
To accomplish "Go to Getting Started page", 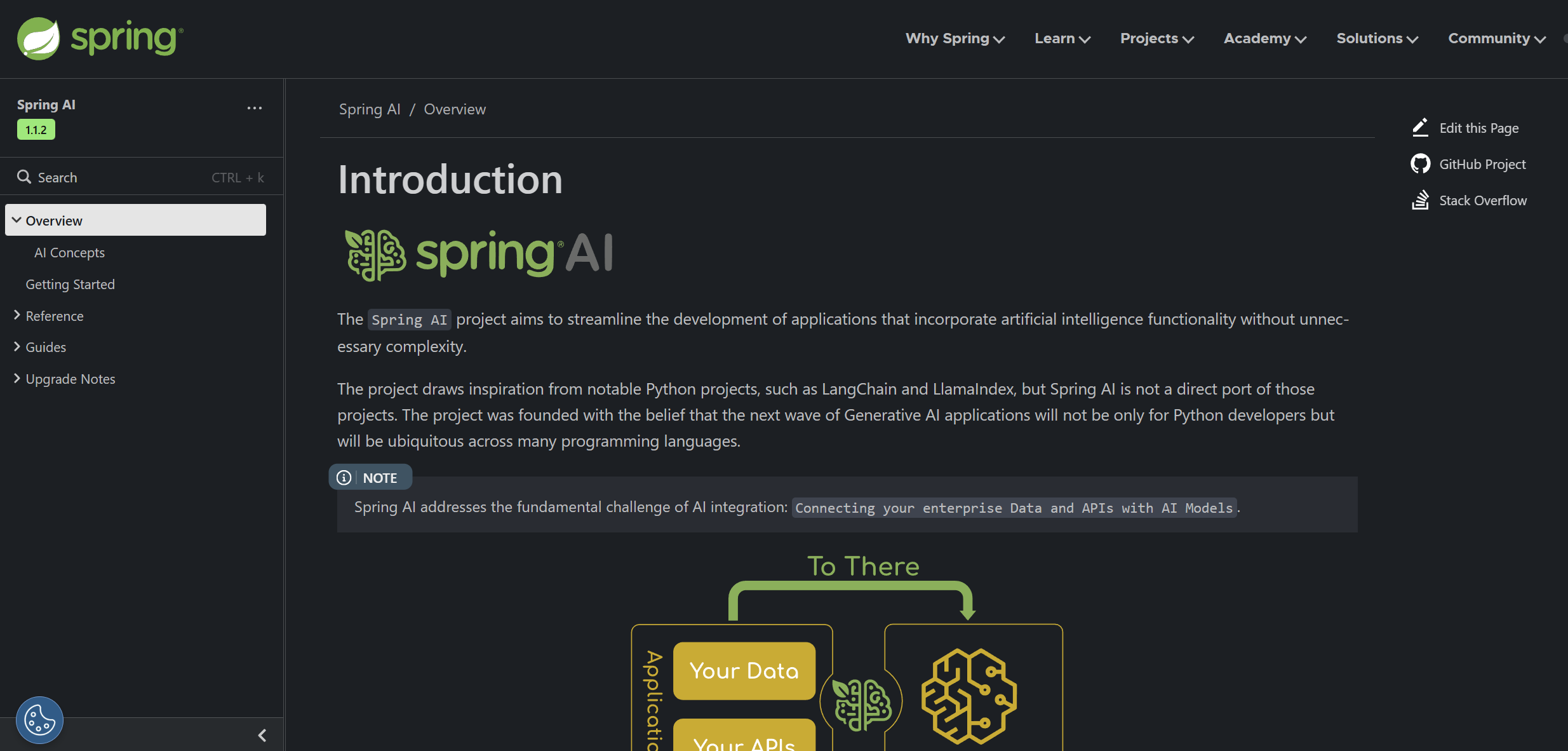I will [x=70, y=284].
